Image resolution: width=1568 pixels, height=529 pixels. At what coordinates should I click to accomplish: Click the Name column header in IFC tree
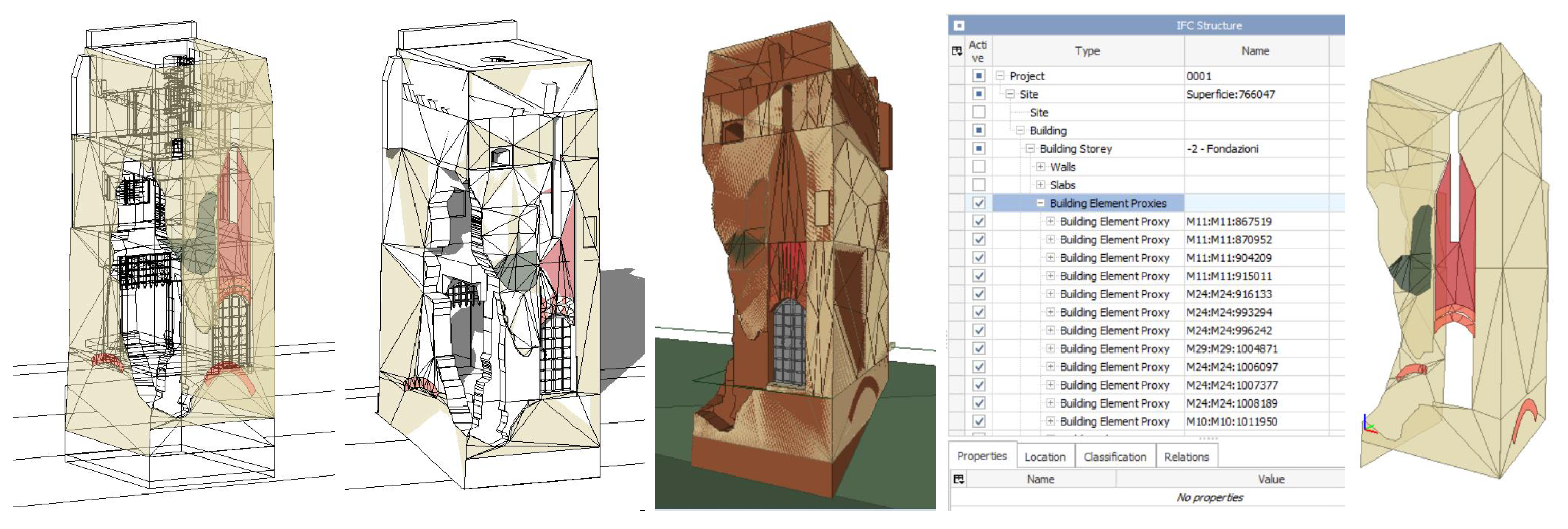[x=1254, y=51]
